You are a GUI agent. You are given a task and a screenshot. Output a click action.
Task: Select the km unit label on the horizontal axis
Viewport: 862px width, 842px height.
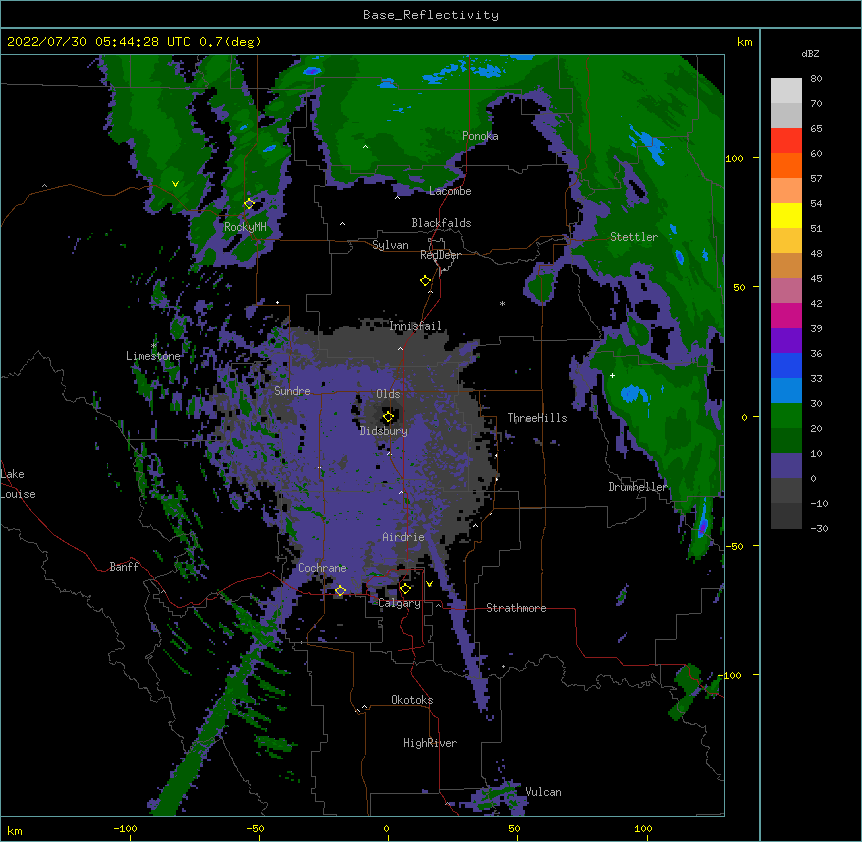15,831
